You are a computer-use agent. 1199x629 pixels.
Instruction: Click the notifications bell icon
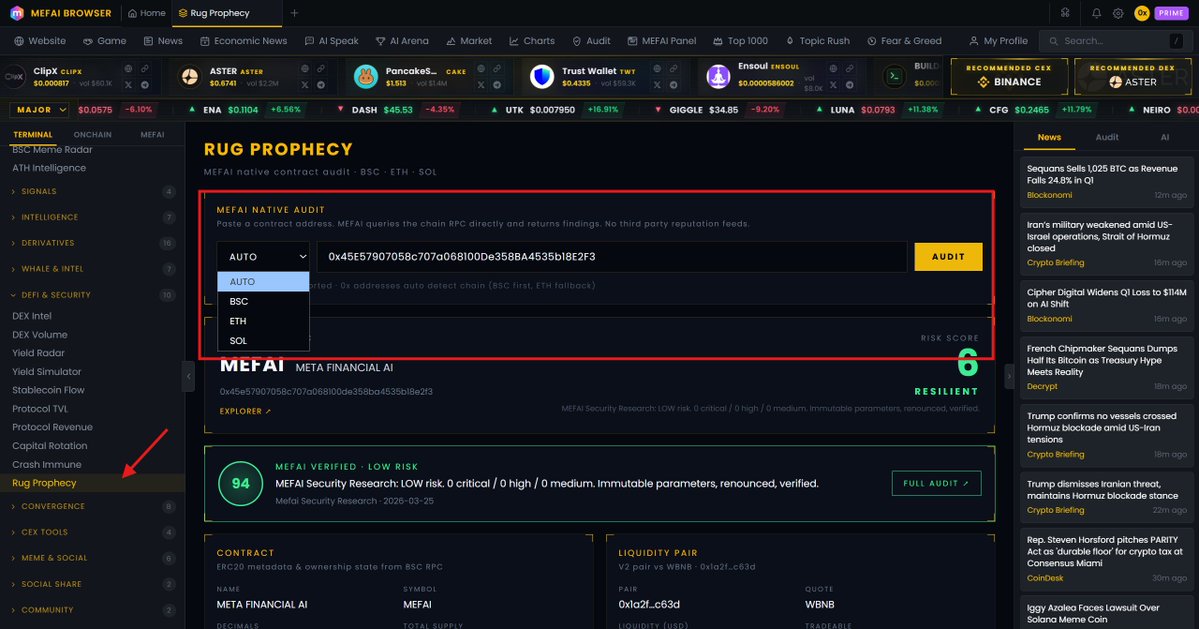tap(1097, 13)
